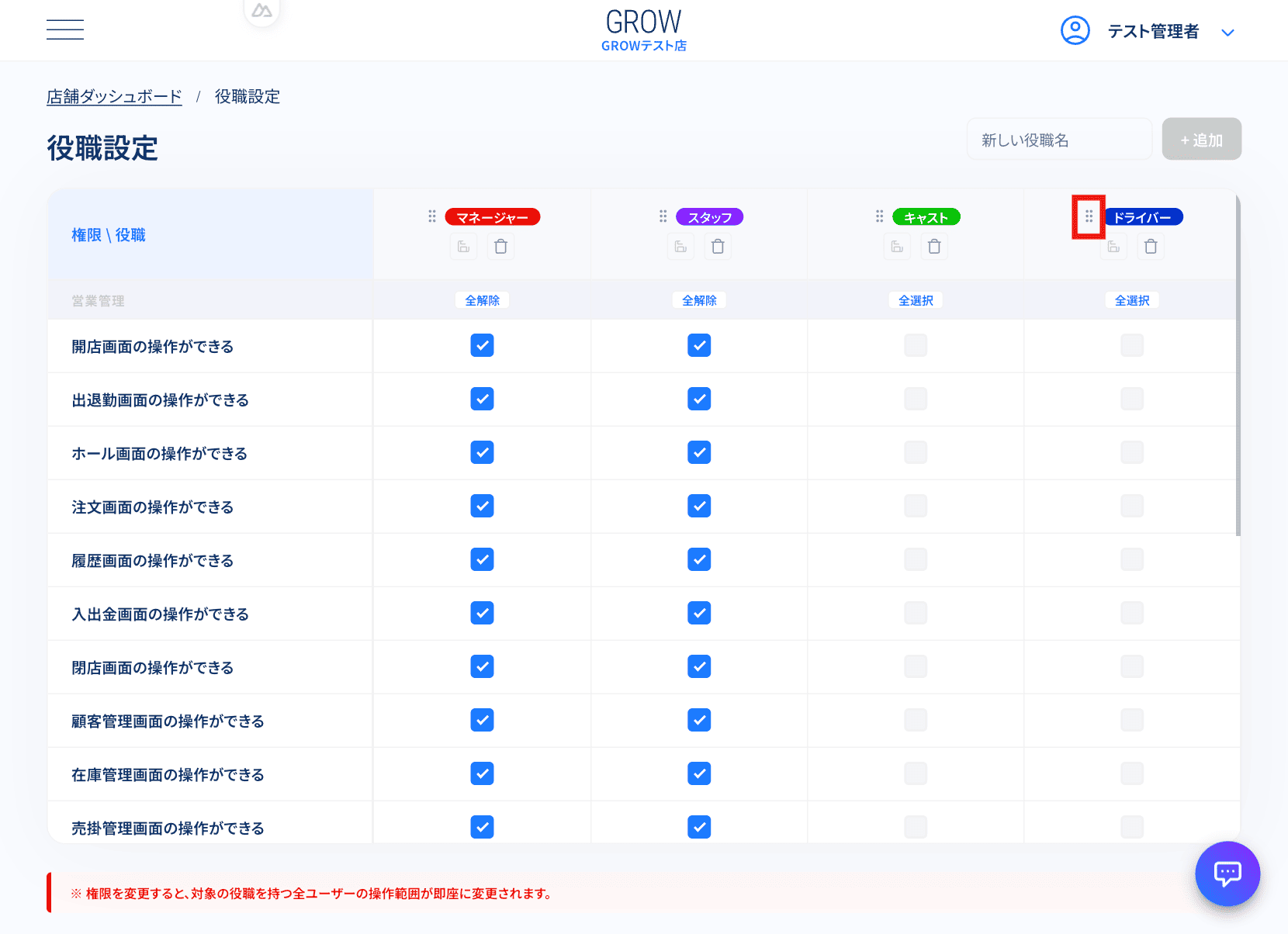Select the 役職設定 breadcrumb text
Viewport: 1288px width, 934px height.
[x=248, y=97]
